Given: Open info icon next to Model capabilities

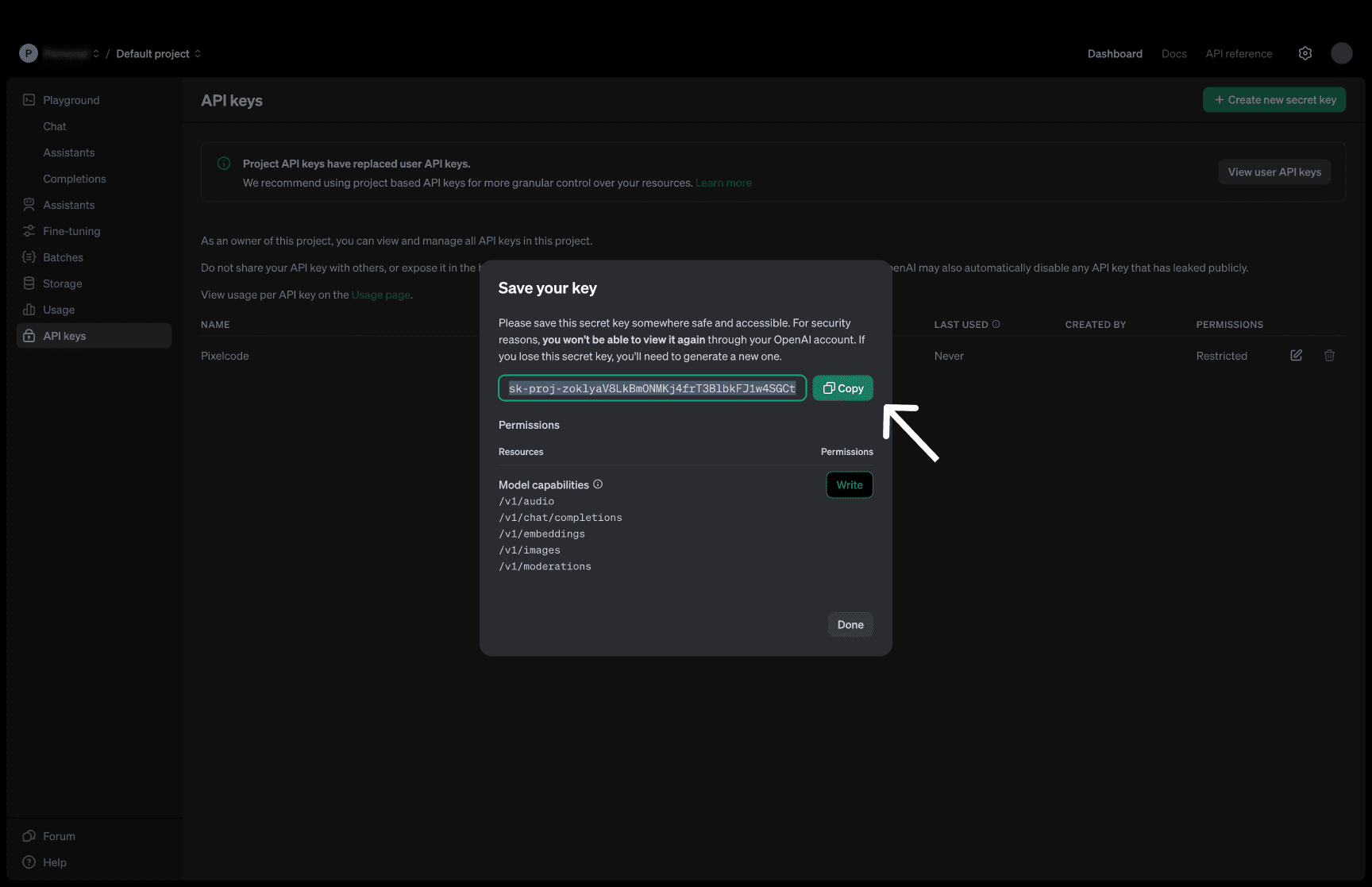Looking at the screenshot, I should coord(598,484).
